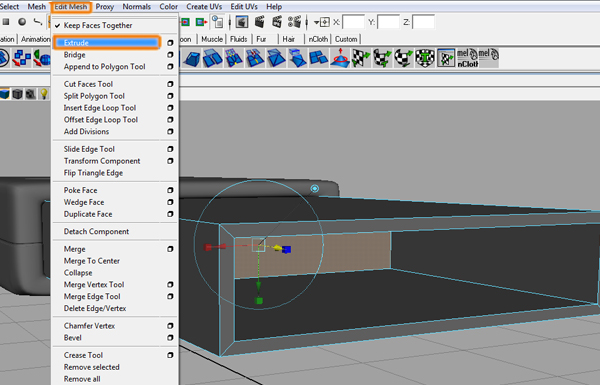Click the cyan manipulator mode switch circle
The image size is (600, 385).
315,189
